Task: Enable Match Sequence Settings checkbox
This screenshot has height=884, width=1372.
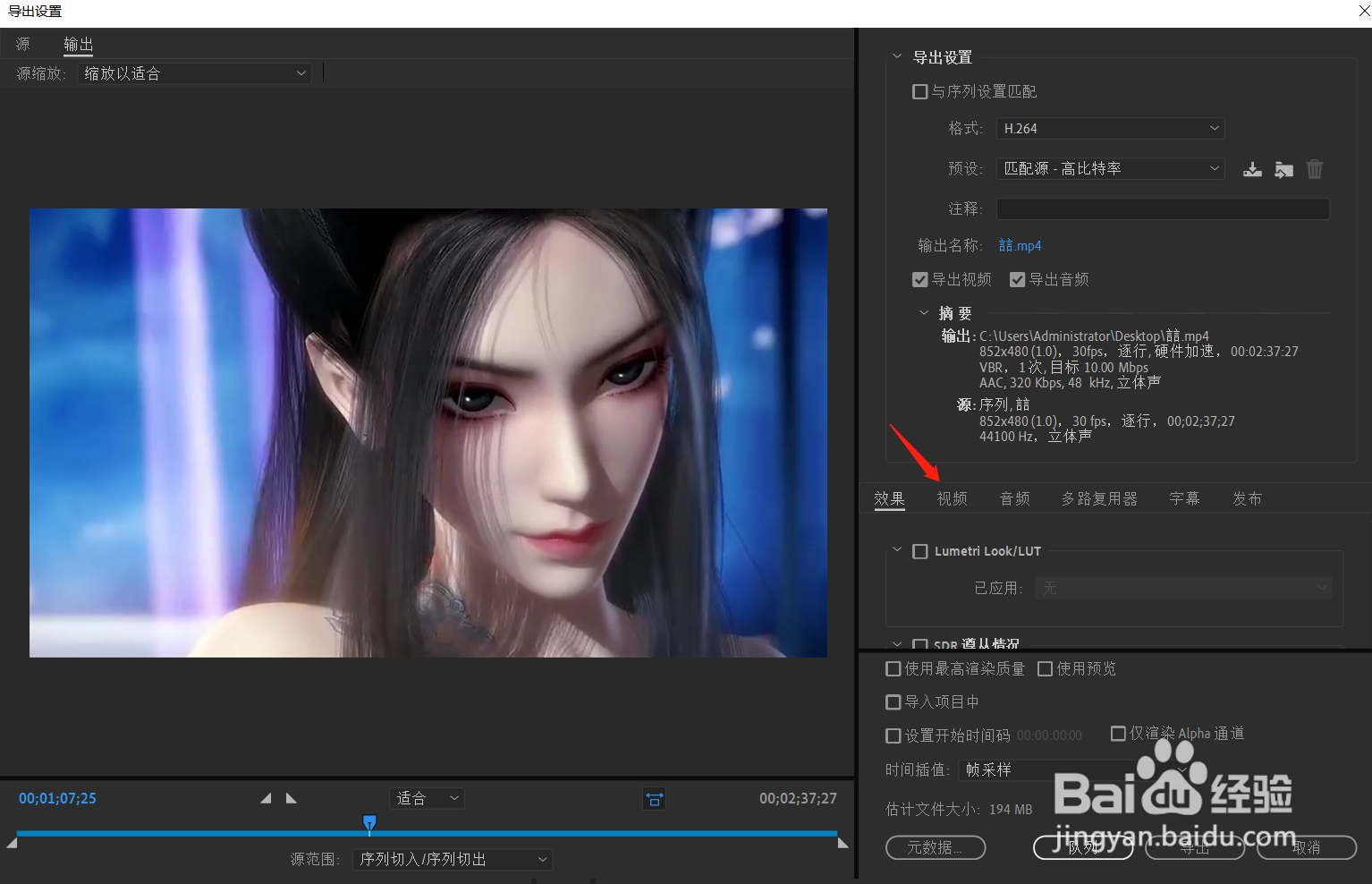Action: pos(919,91)
